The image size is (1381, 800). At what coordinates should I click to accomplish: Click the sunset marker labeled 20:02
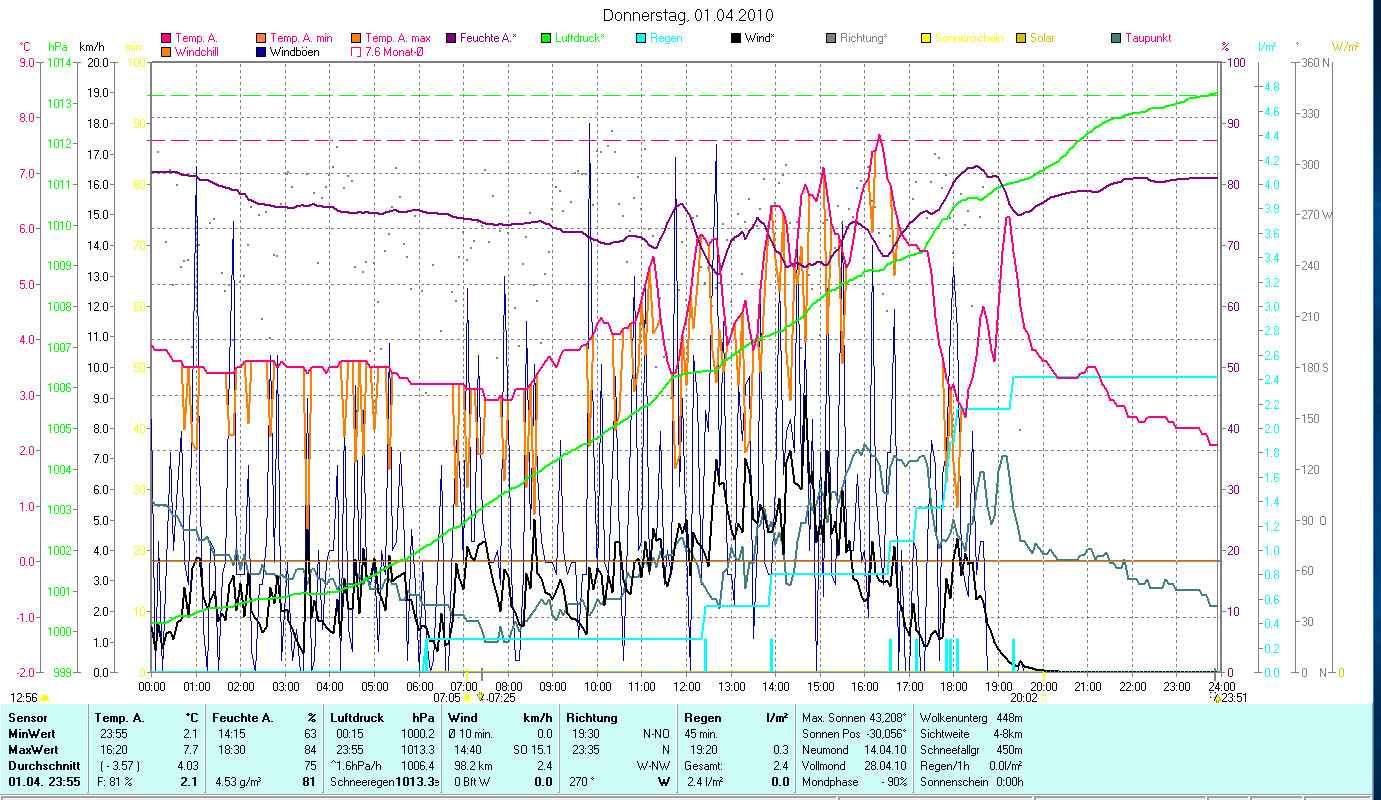pos(1045,697)
